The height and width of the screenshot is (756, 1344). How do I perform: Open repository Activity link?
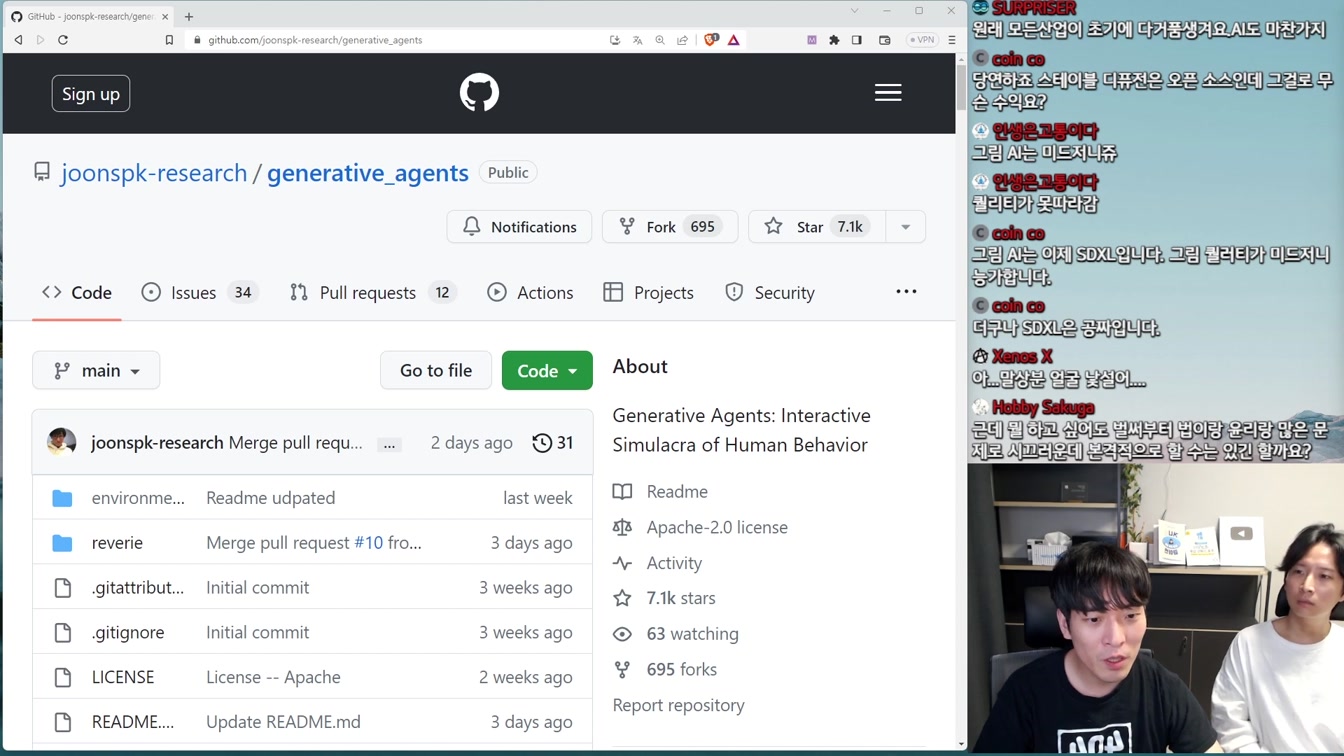(x=658, y=564)
